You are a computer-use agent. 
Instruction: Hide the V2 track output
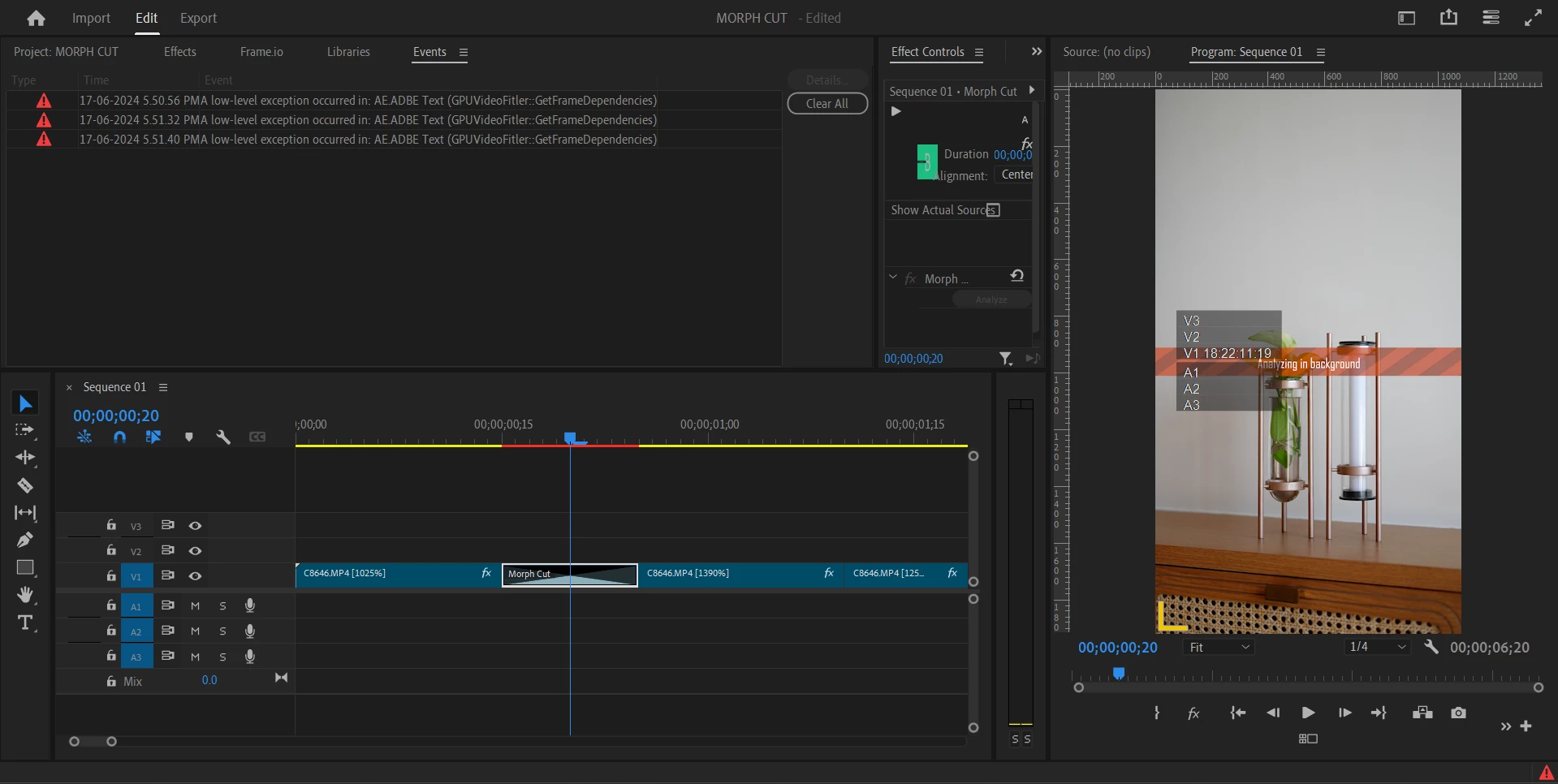coord(195,551)
